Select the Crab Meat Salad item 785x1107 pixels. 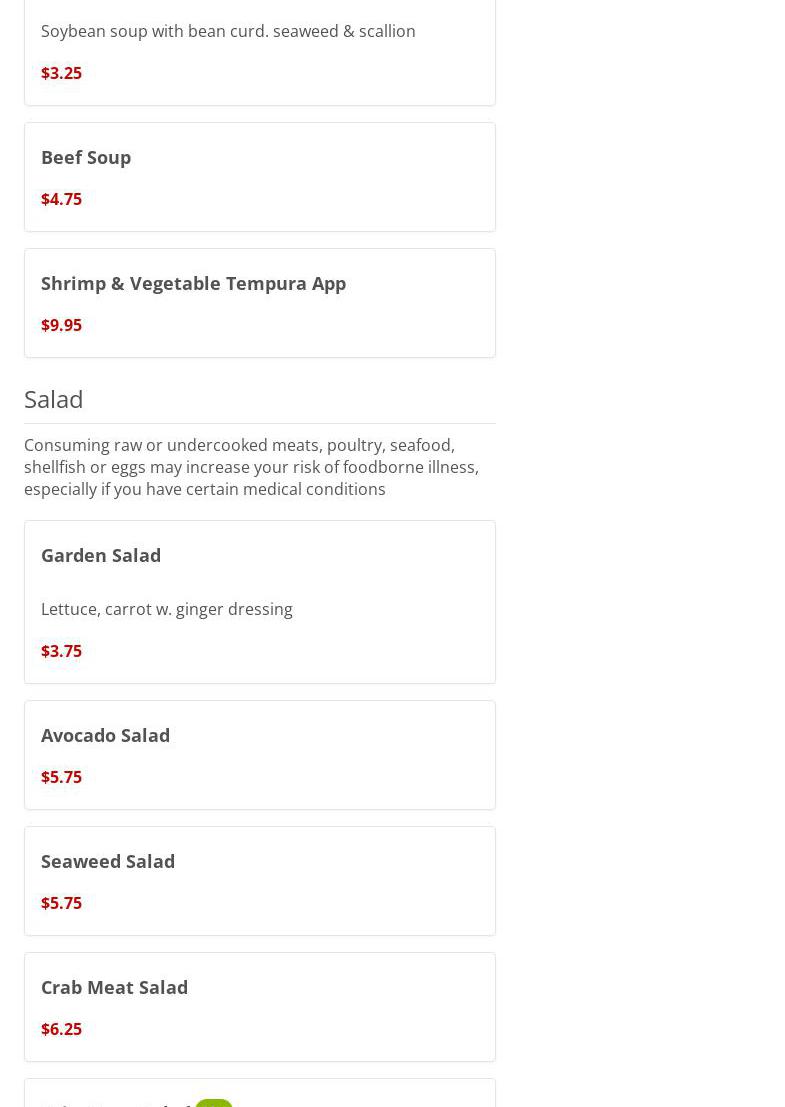pyautogui.click(x=114, y=987)
